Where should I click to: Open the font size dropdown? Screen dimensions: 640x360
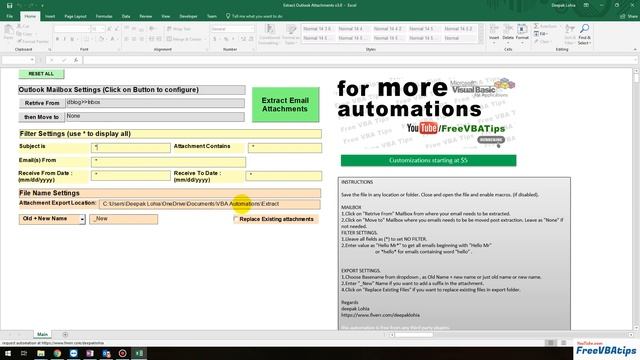(x=102, y=29)
